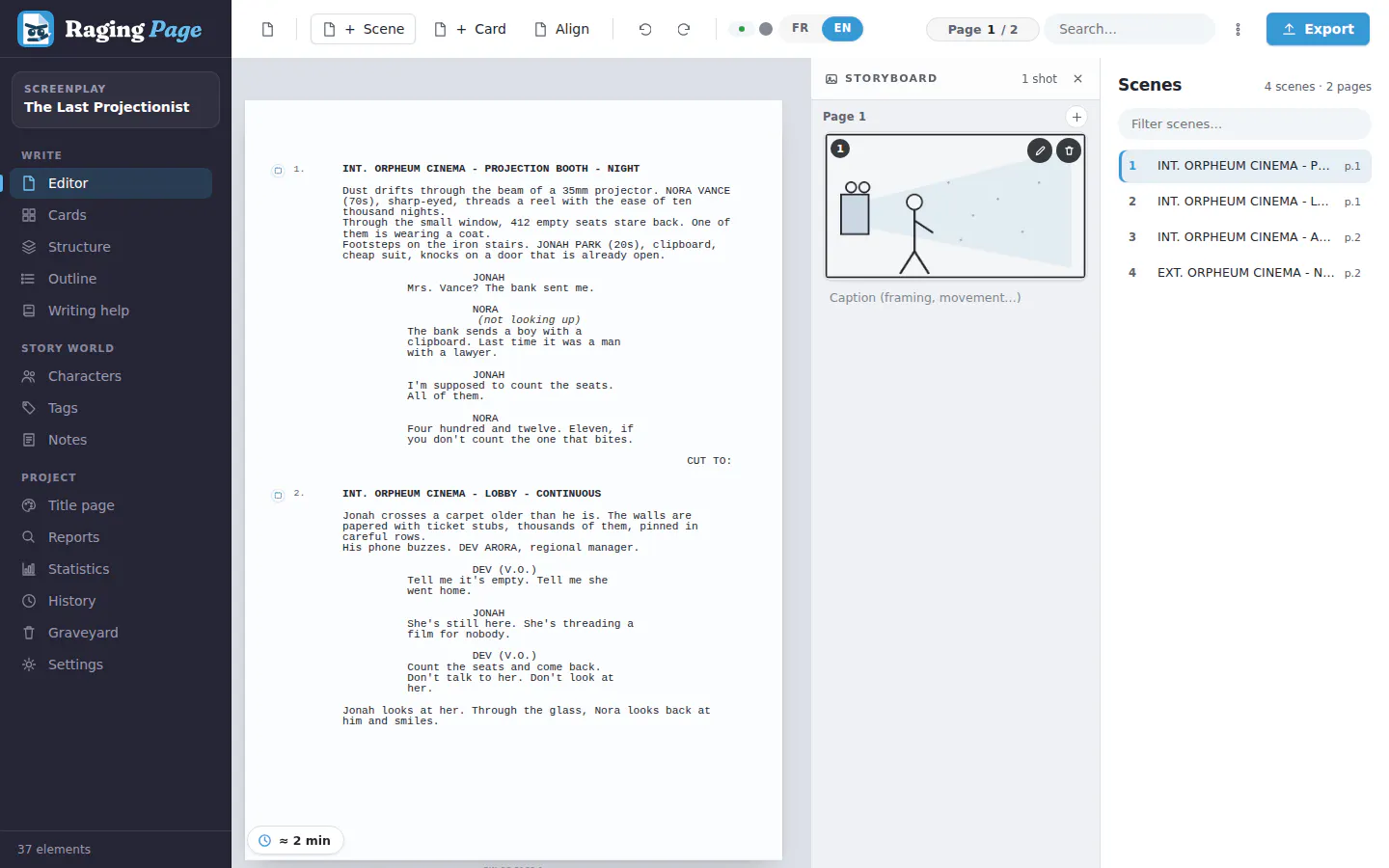1389x868 pixels.
Task: Click scene 2 marker icon in script margin
Action: (278, 496)
